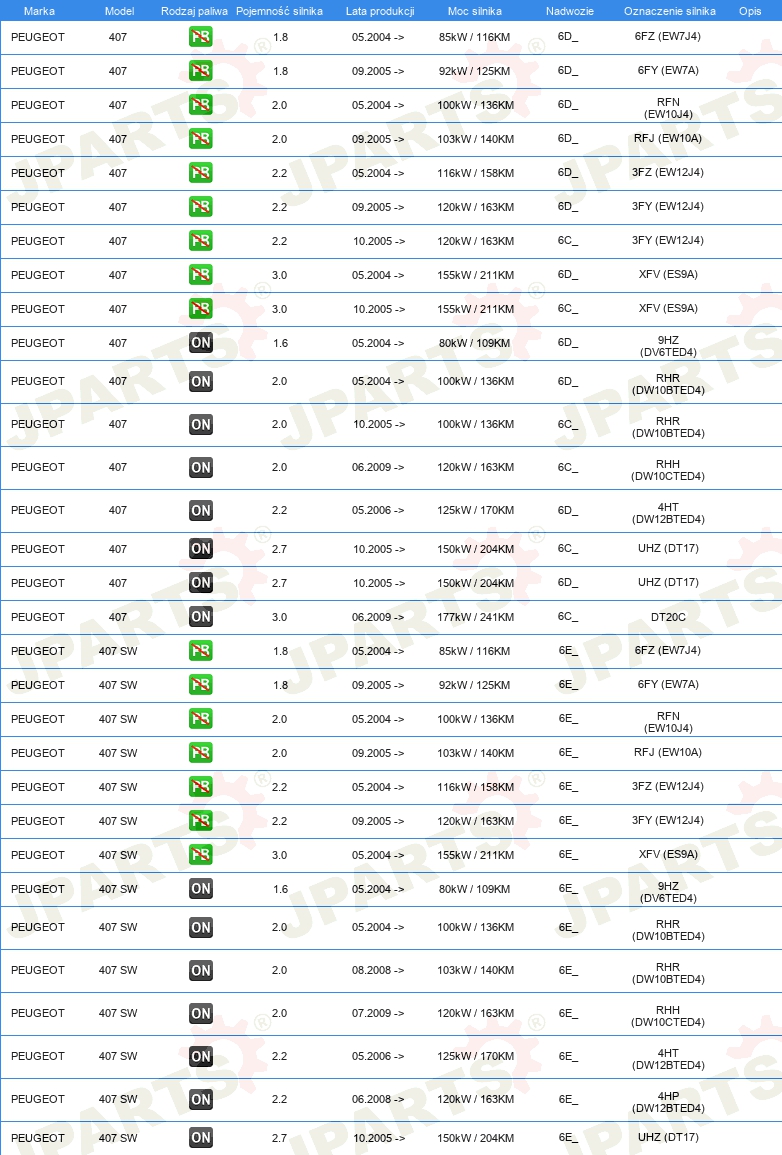782x1155 pixels.
Task: Select PB icon in 407 3.0 05.2004 6D_ row
Action: [x=200, y=275]
